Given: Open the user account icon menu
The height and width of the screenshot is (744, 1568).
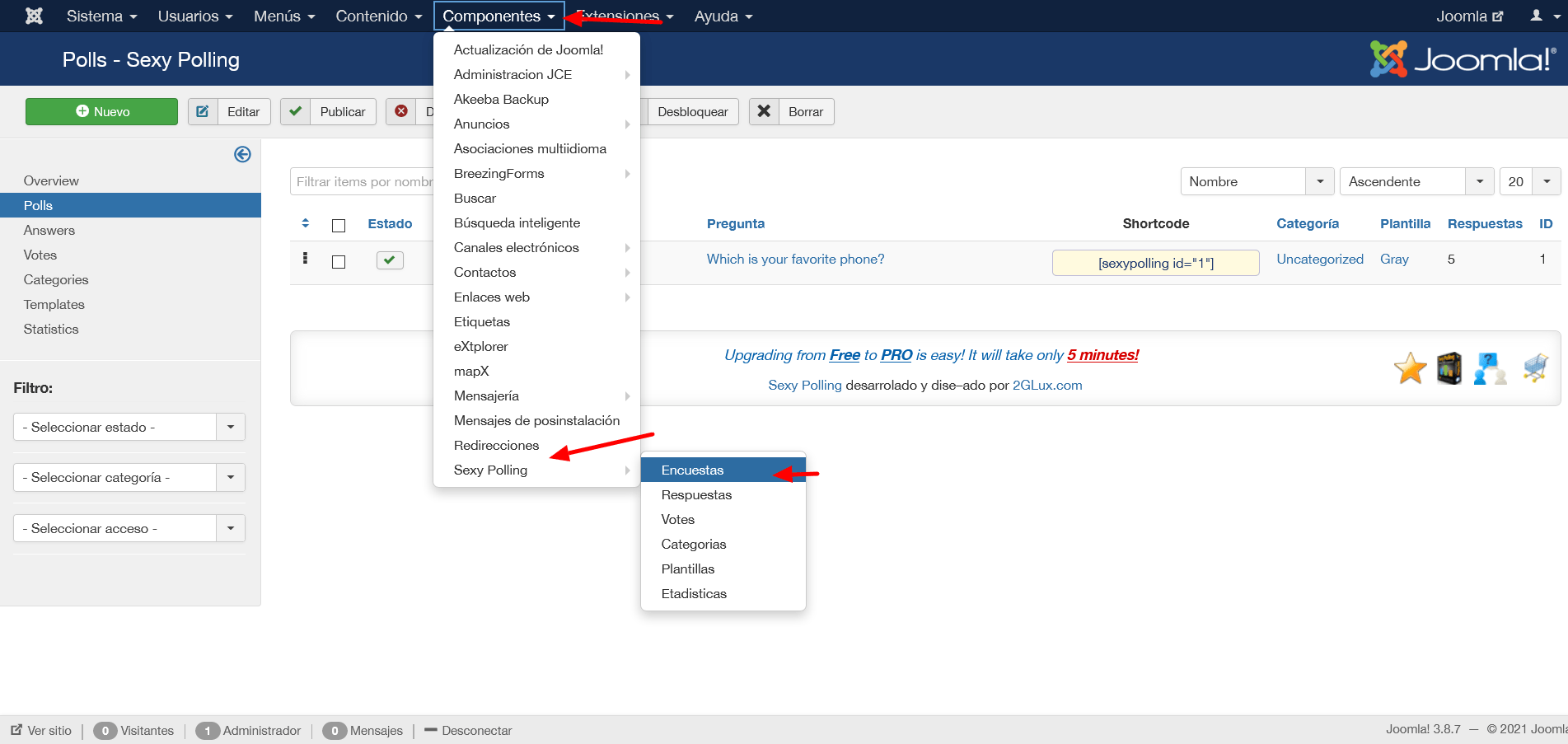Looking at the screenshot, I should click(1545, 16).
